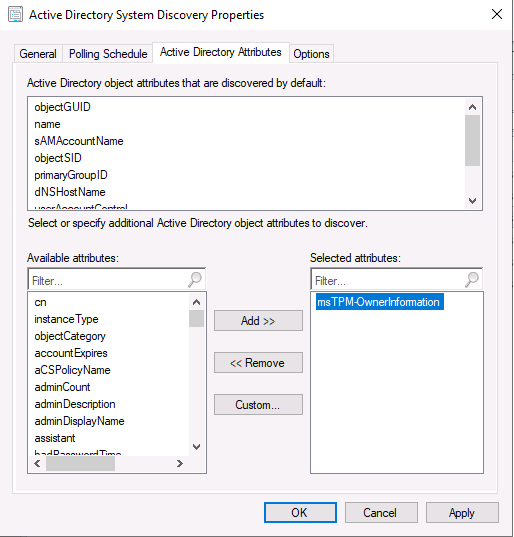Go to the Options tab

click(311, 54)
